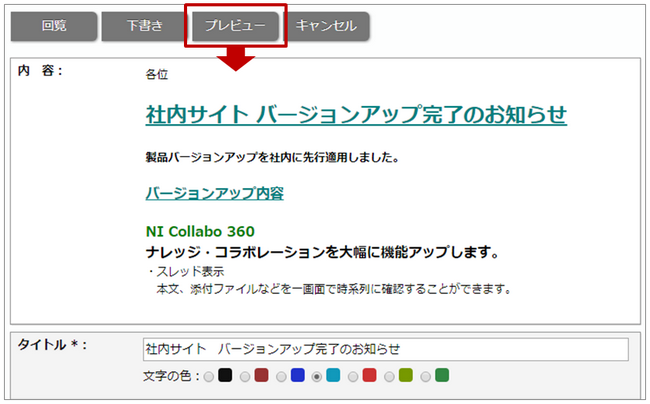Select the olive text color radio button
The width and height of the screenshot is (650, 404).
point(389,377)
